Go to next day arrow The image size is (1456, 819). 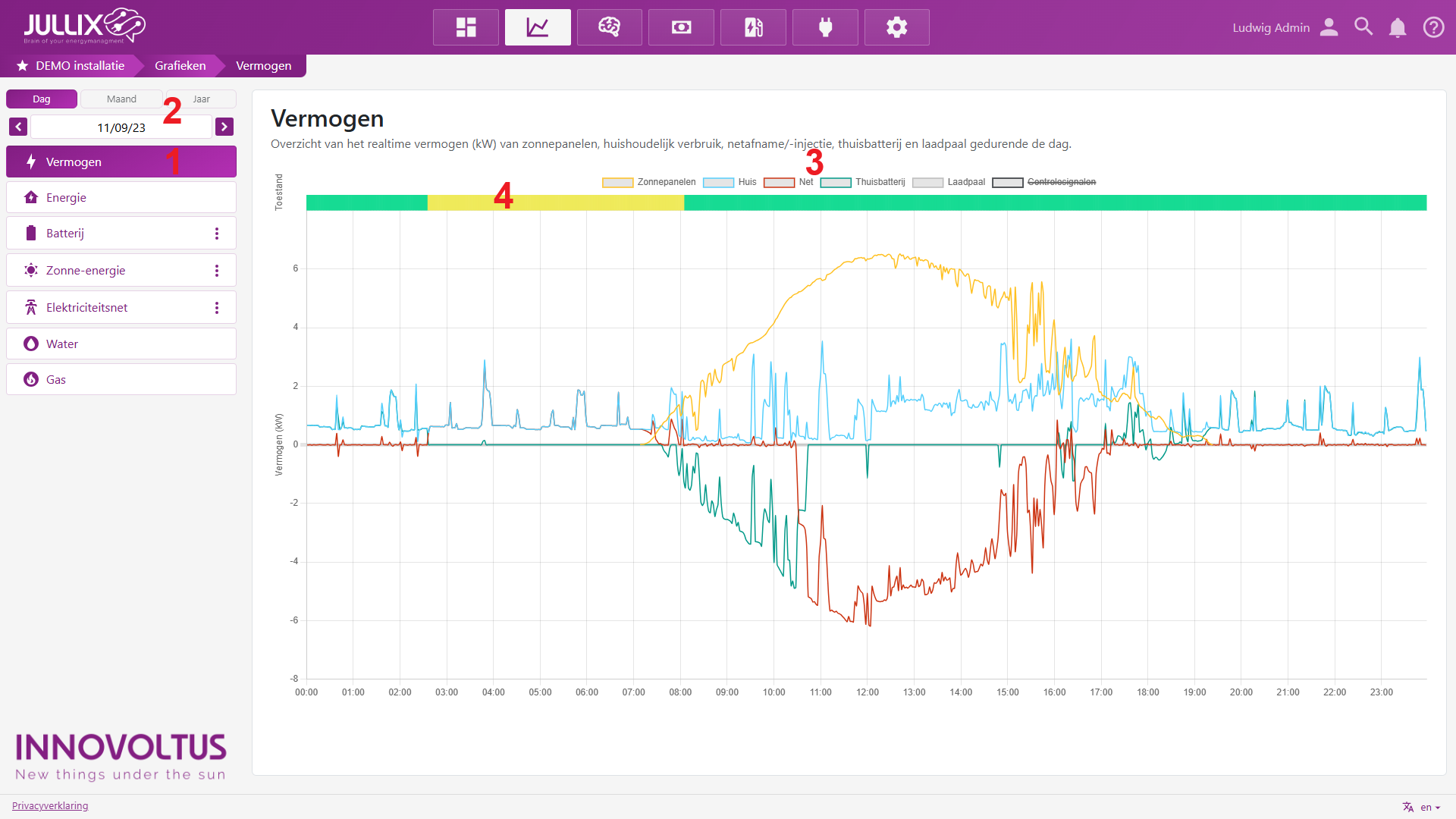coord(224,127)
